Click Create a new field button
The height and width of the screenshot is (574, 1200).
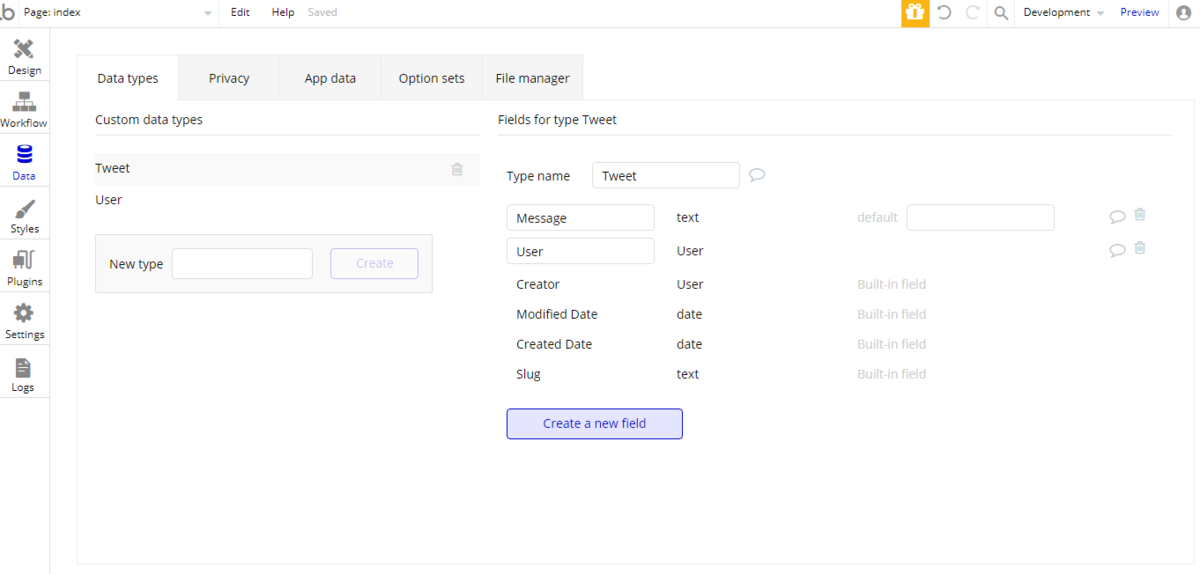coord(594,424)
